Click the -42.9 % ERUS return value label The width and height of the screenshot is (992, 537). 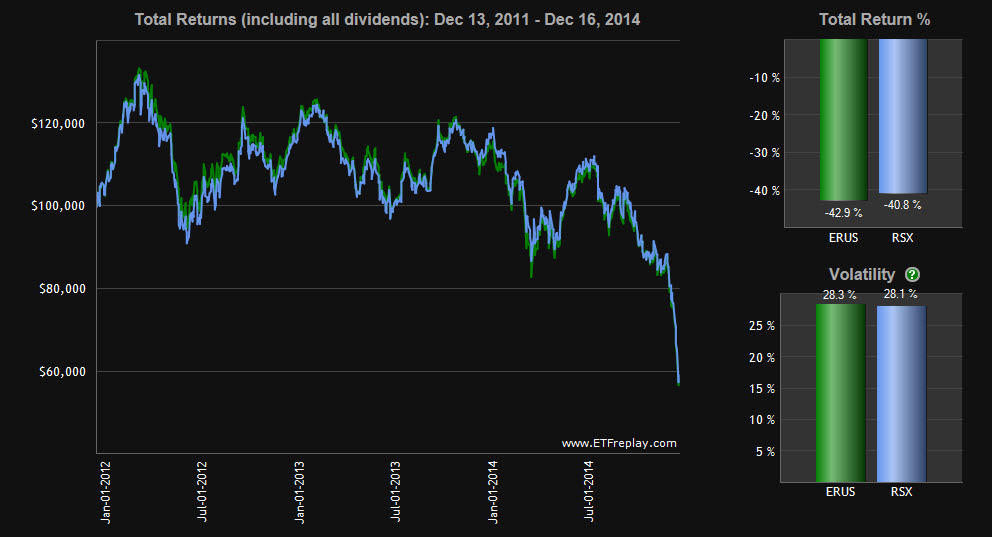coord(843,214)
